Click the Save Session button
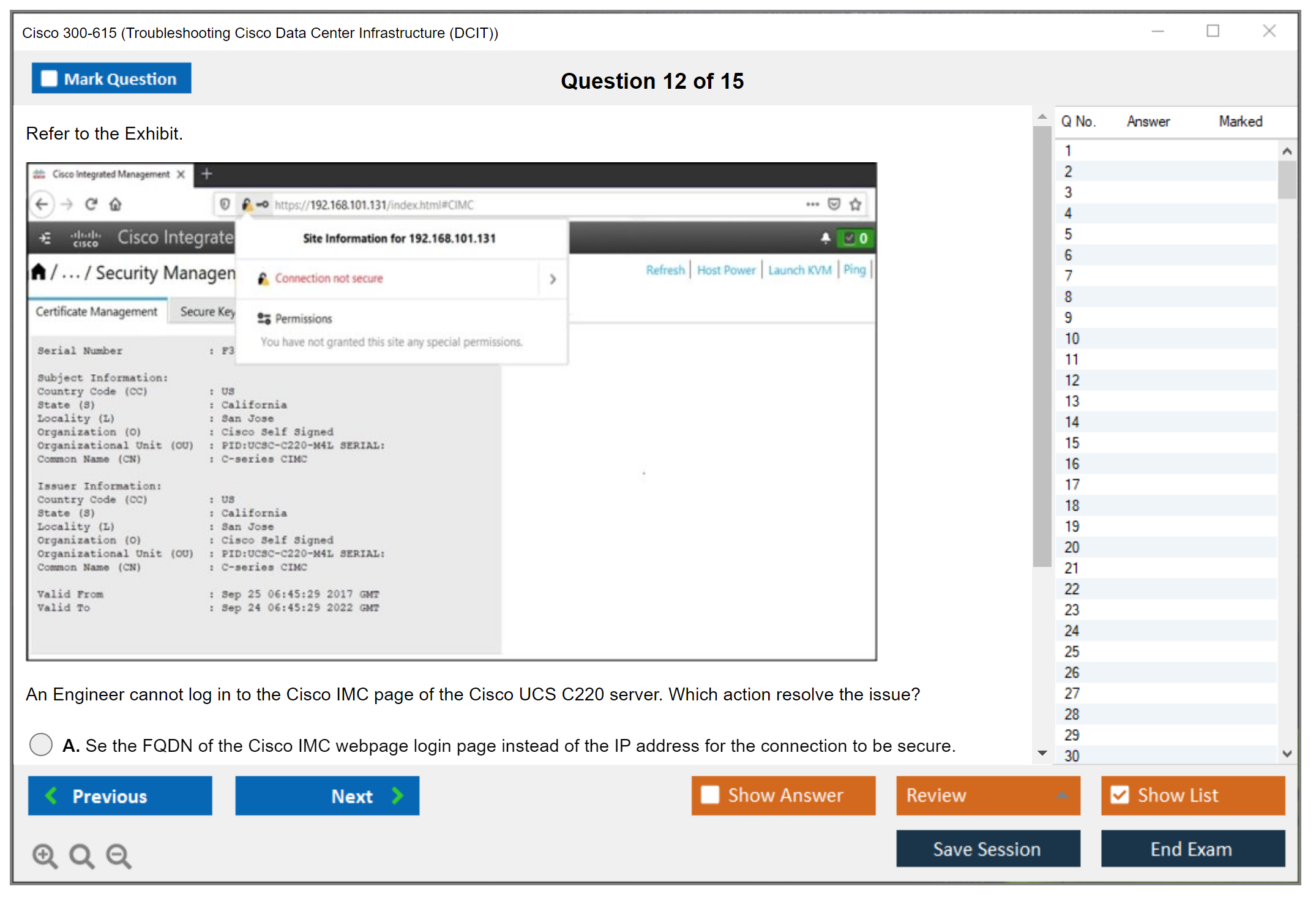The image size is (1316, 900). click(x=987, y=849)
